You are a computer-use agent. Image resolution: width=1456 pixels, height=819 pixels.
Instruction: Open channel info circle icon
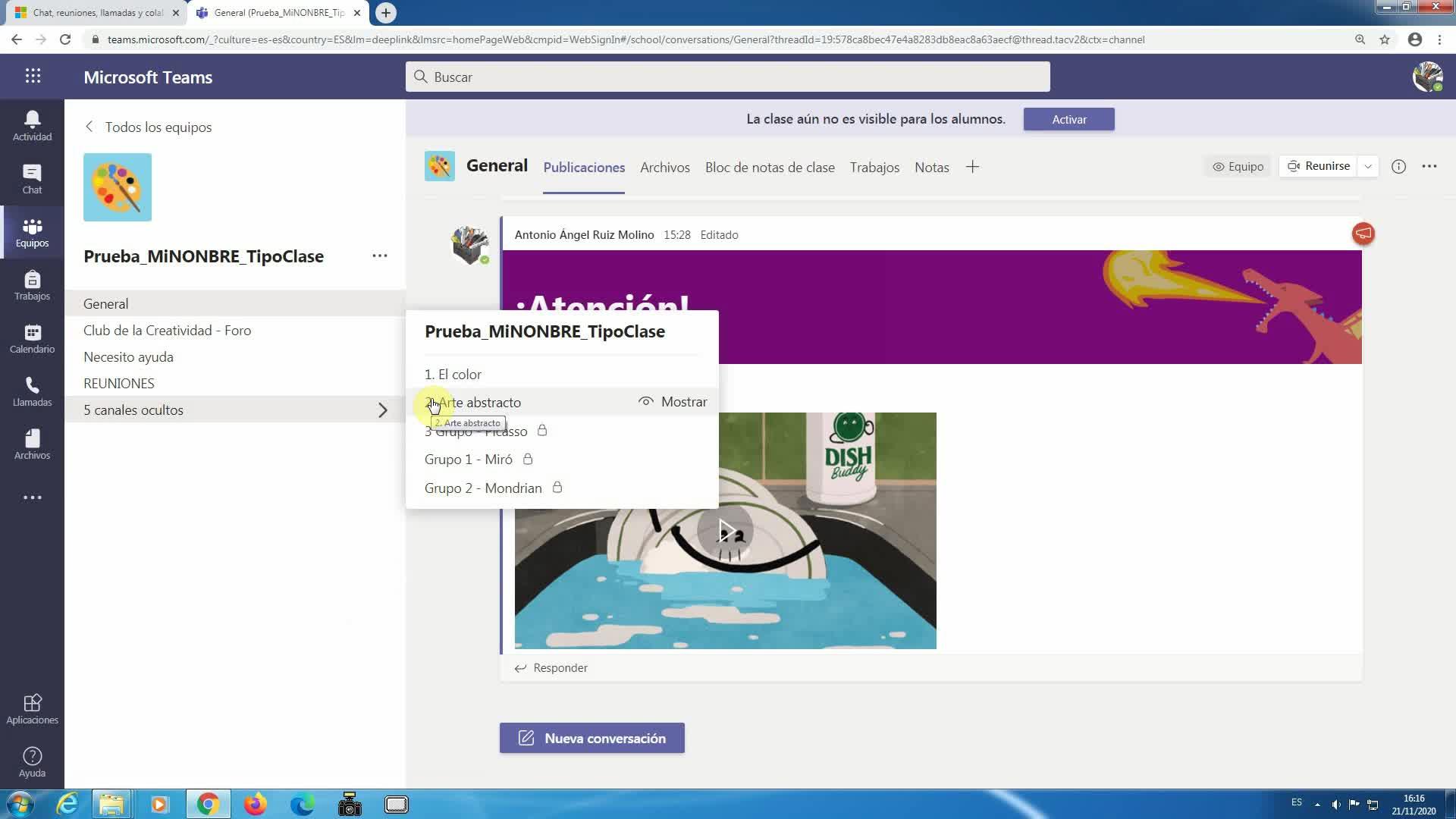pyautogui.click(x=1398, y=167)
